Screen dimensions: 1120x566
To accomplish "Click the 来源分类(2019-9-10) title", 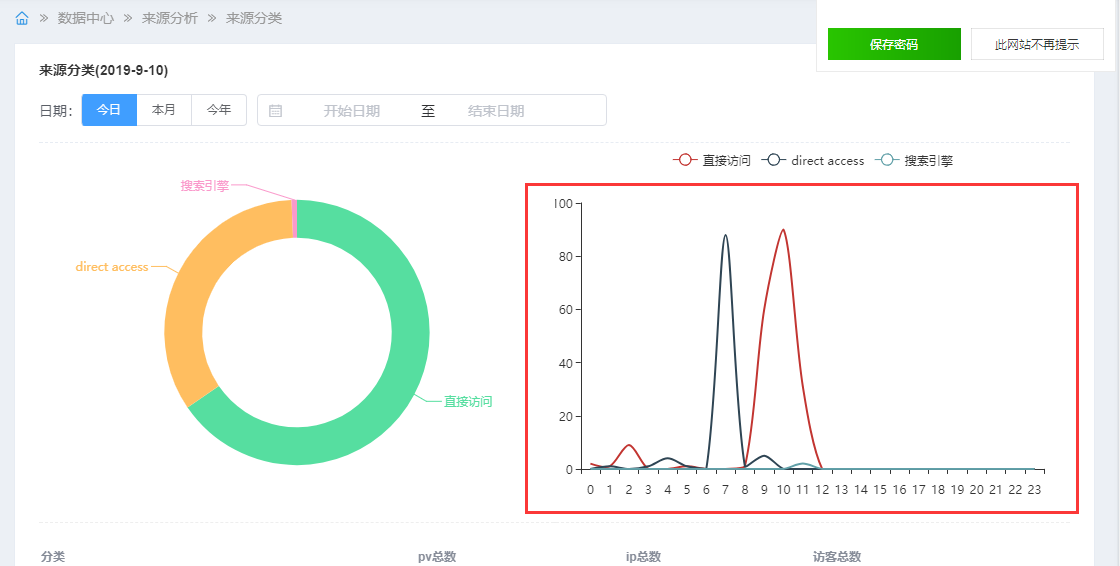I will tap(104, 70).
